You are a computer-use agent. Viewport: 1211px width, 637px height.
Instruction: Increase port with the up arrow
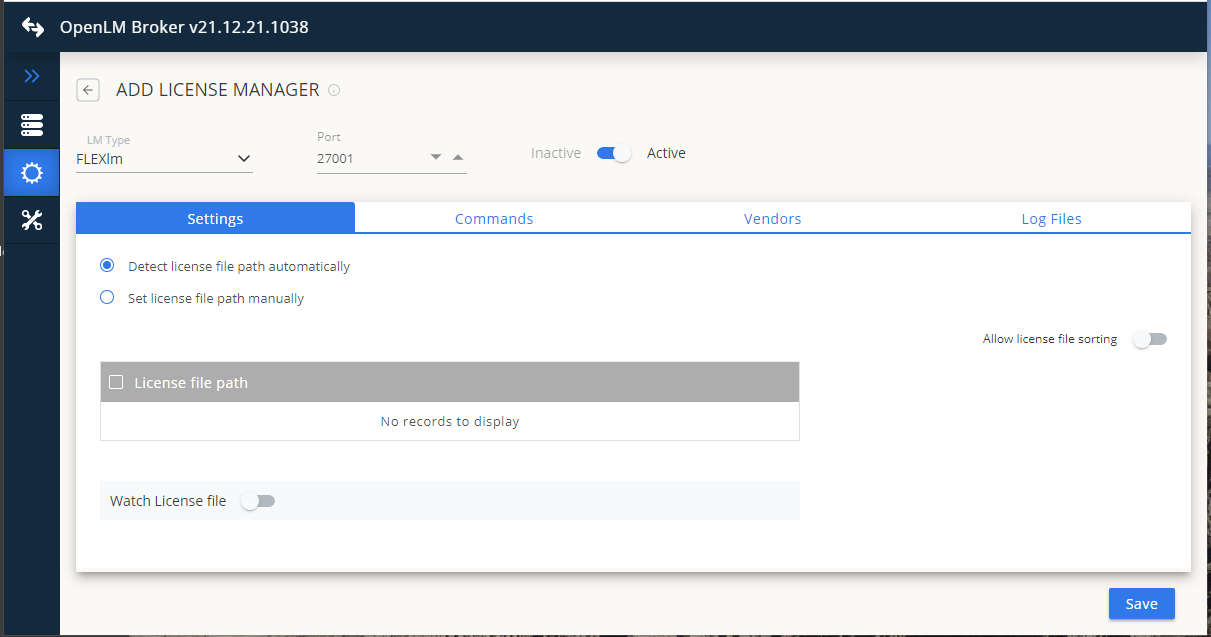point(457,157)
